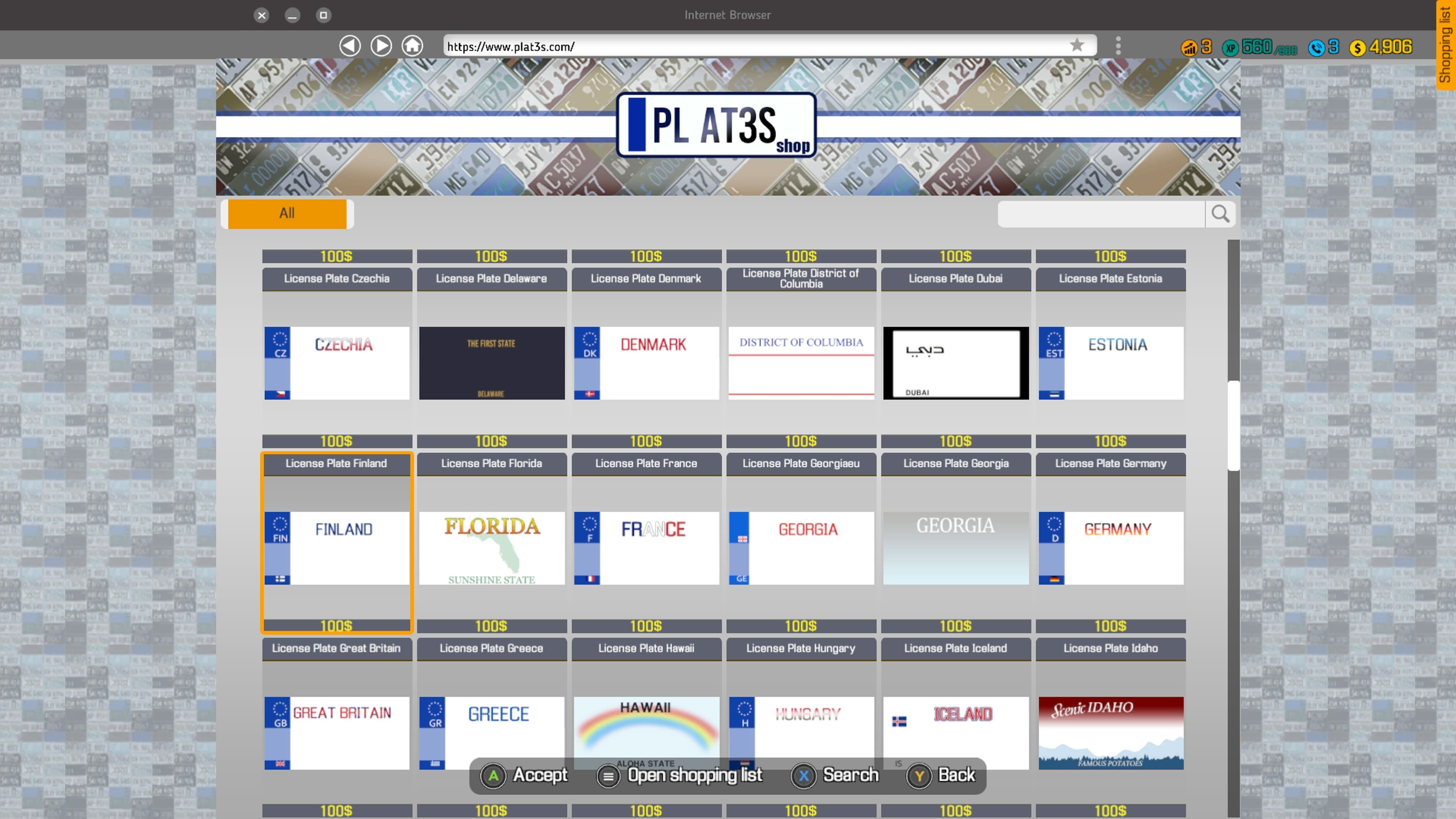Click the 100$ price above Czechia

pyautogui.click(x=336, y=256)
